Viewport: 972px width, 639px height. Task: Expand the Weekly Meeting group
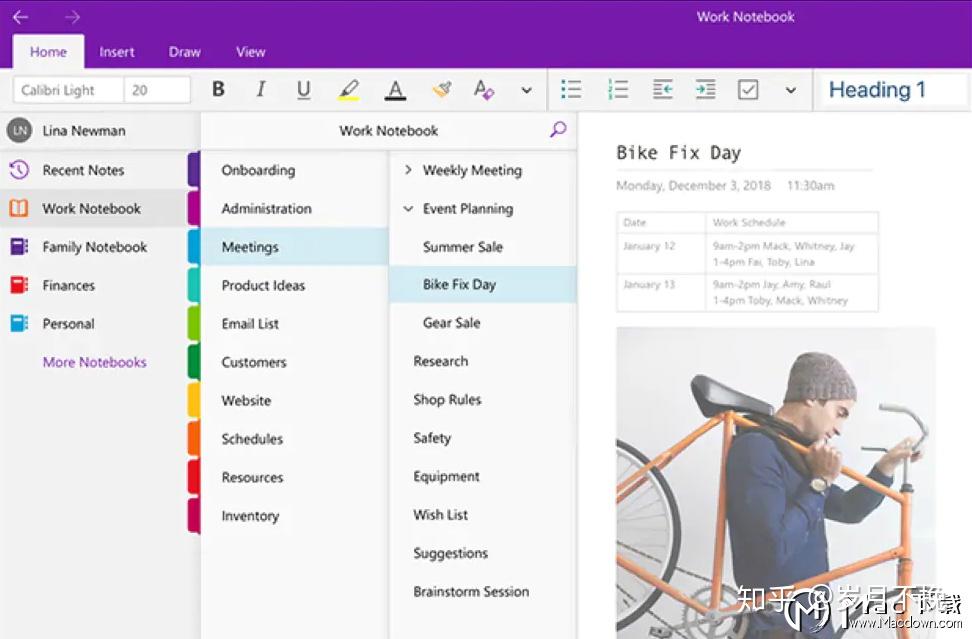[x=407, y=170]
